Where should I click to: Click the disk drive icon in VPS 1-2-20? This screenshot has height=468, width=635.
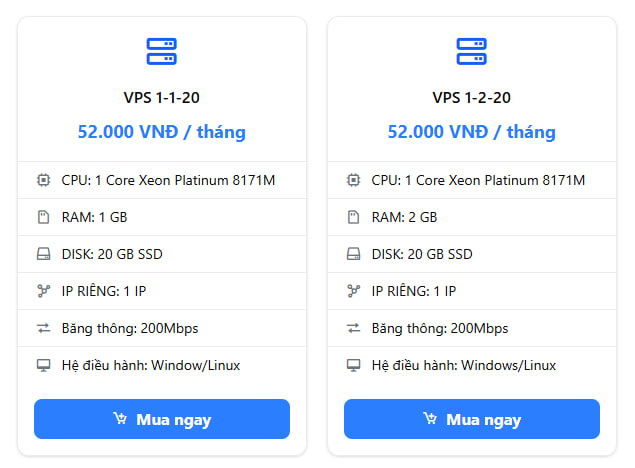tap(353, 254)
